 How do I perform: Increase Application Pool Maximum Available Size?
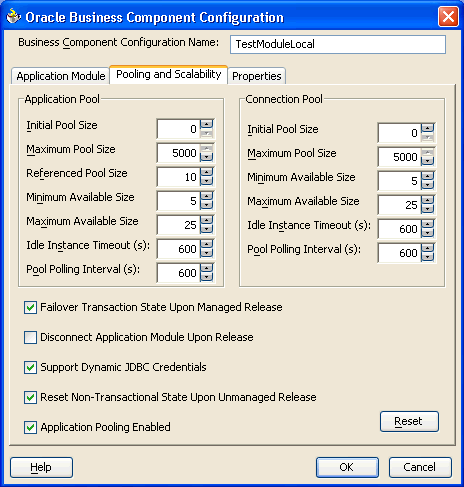click(x=207, y=220)
